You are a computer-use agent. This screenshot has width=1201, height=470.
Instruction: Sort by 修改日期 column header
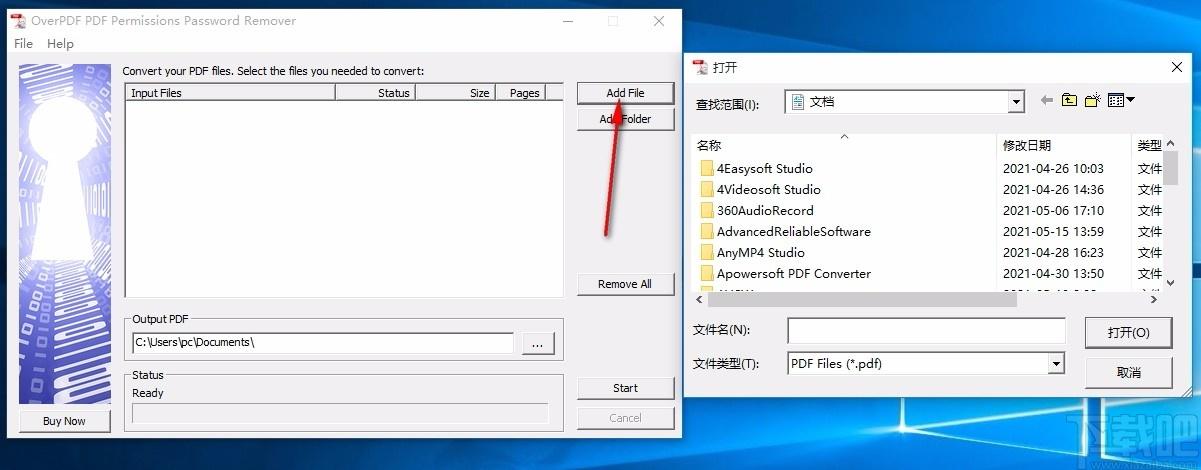pyautogui.click(x=1064, y=146)
